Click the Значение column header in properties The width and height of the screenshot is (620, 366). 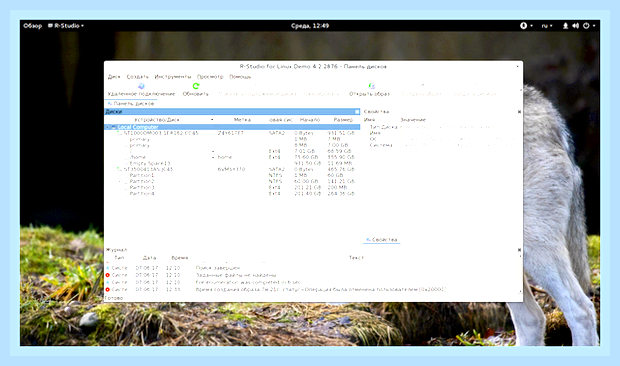pyautogui.click(x=413, y=120)
